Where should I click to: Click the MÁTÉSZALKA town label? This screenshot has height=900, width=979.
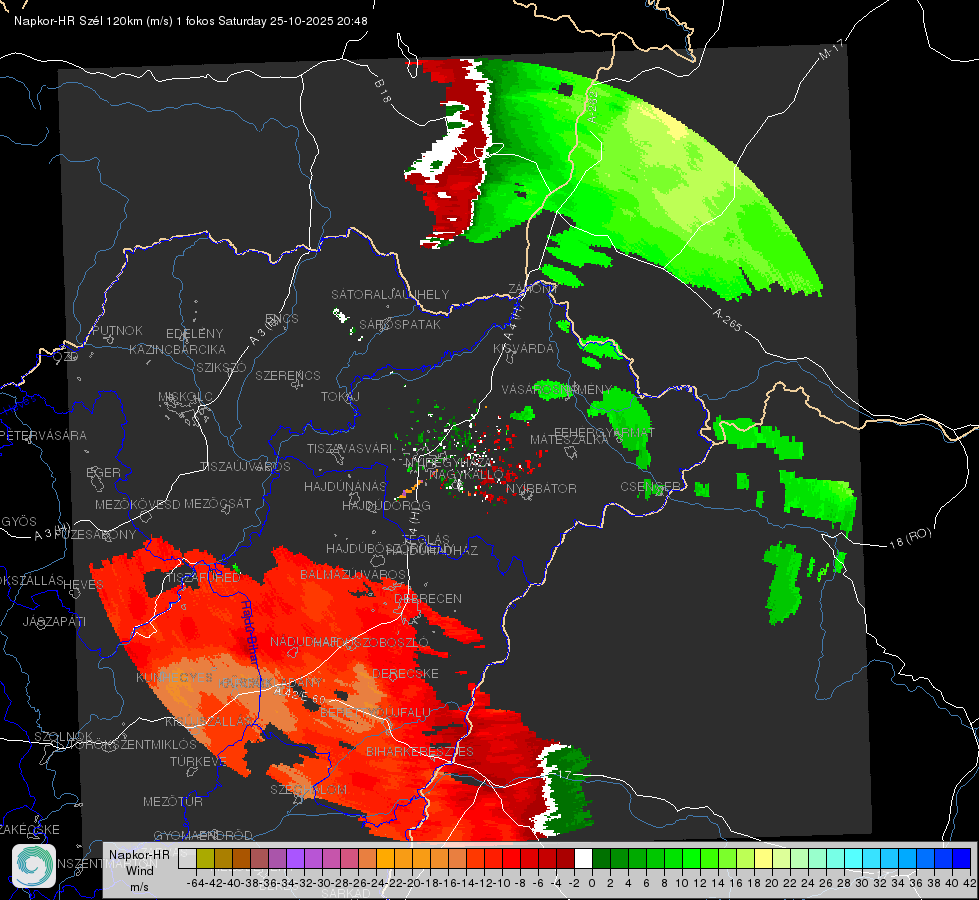pyautogui.click(x=569, y=440)
